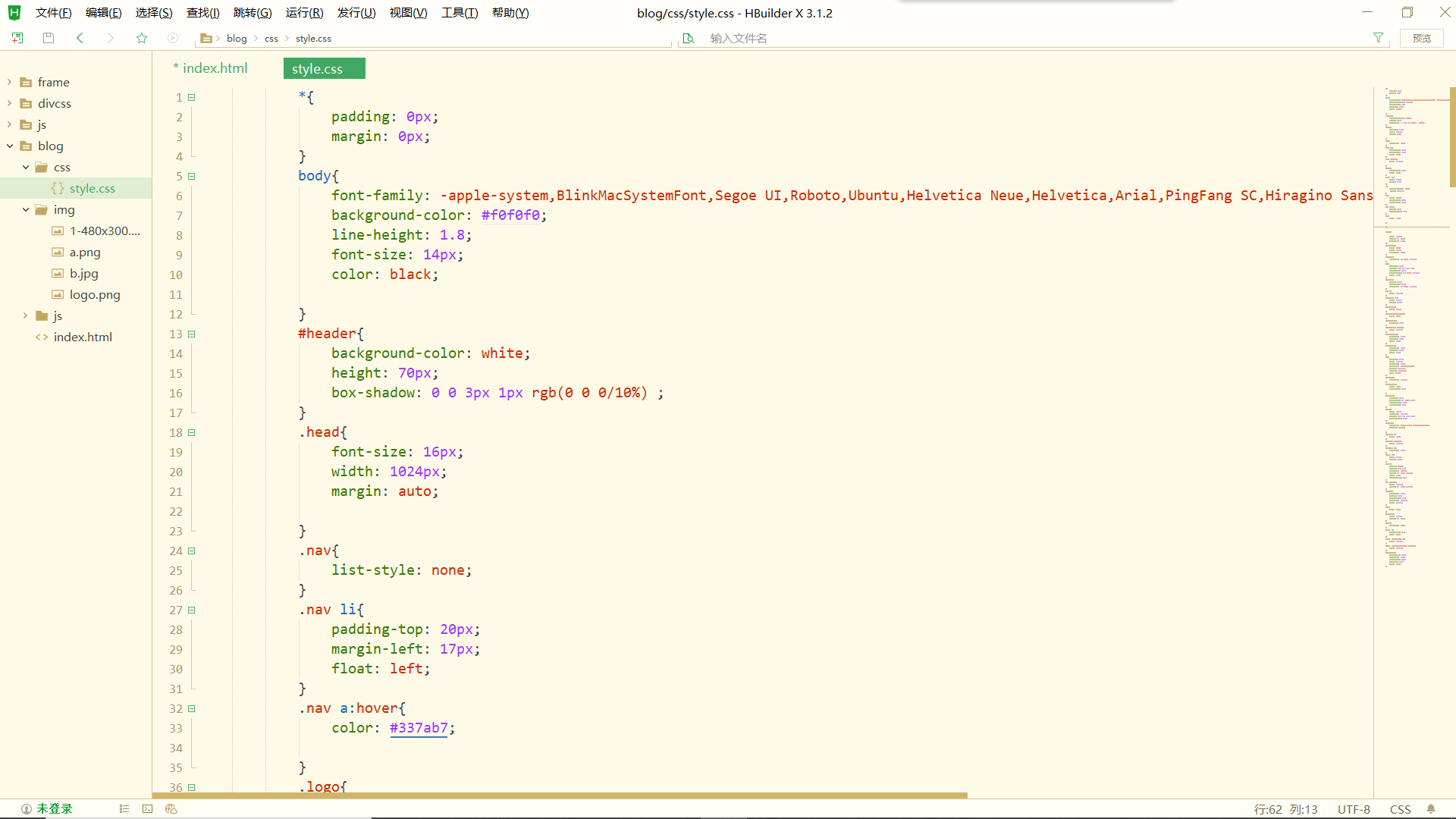
Task: Click the document outline icon in status bar
Action: click(x=124, y=809)
